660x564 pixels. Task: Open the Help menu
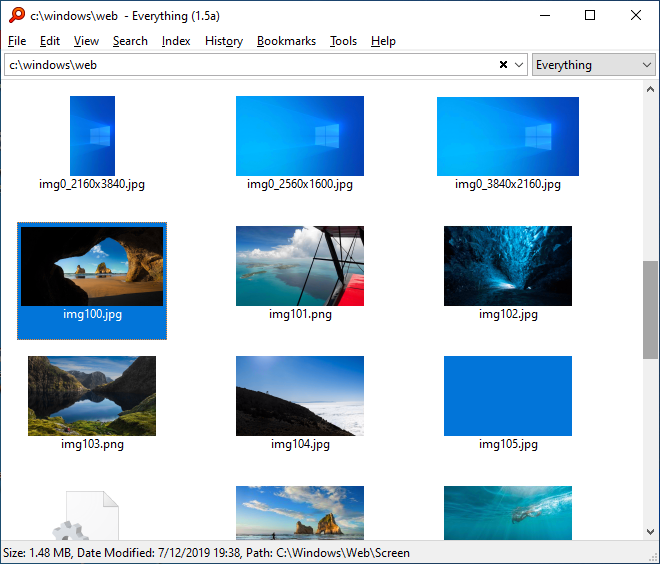click(383, 41)
